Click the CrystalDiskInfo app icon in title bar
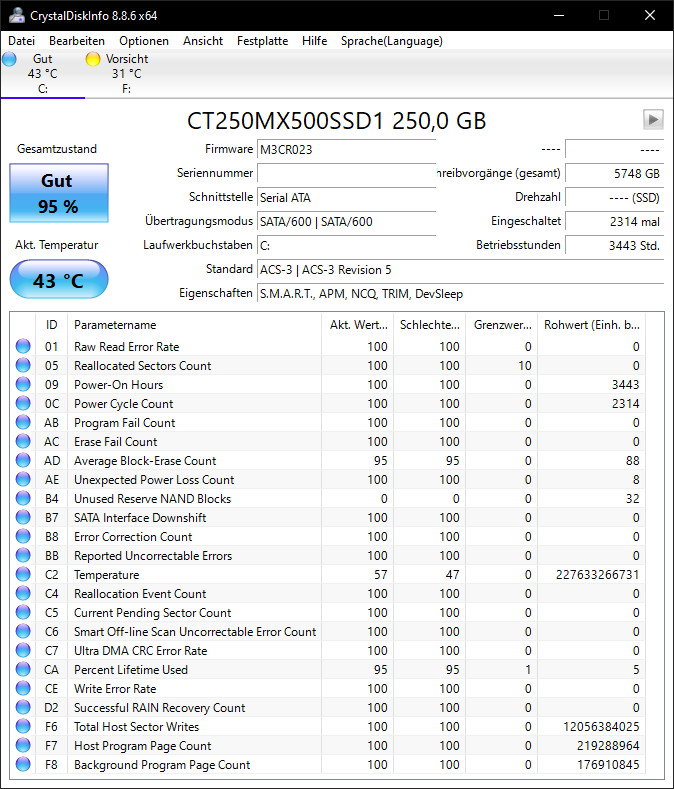Screen dimensions: 674x789 click(x=17, y=15)
